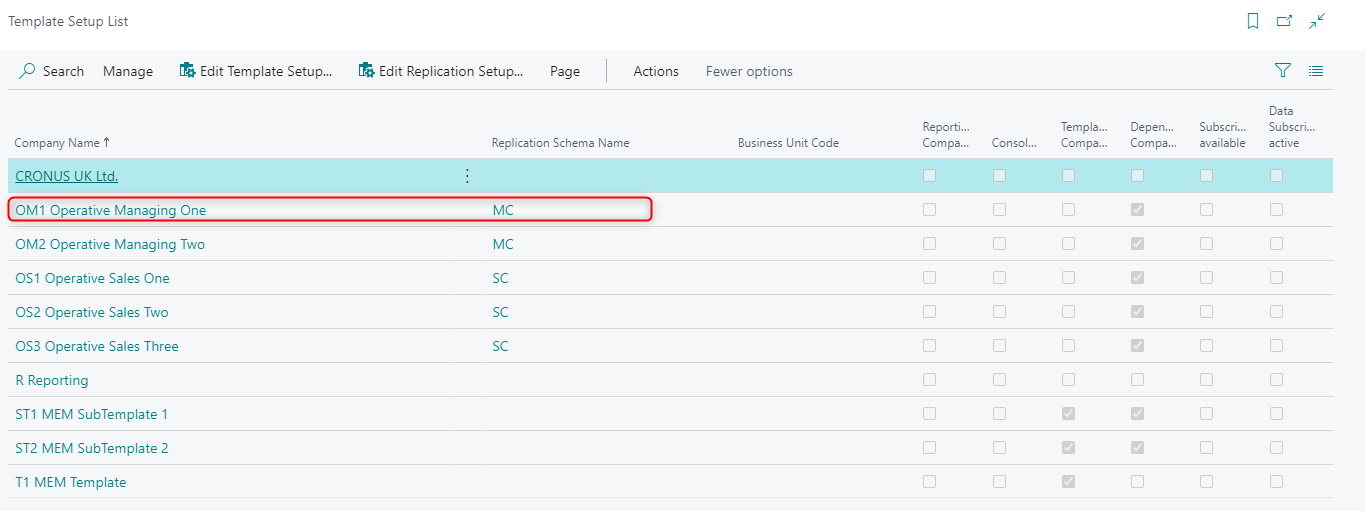This screenshot has height=511, width=1365.
Task: Open the Page menu
Action: [565, 71]
